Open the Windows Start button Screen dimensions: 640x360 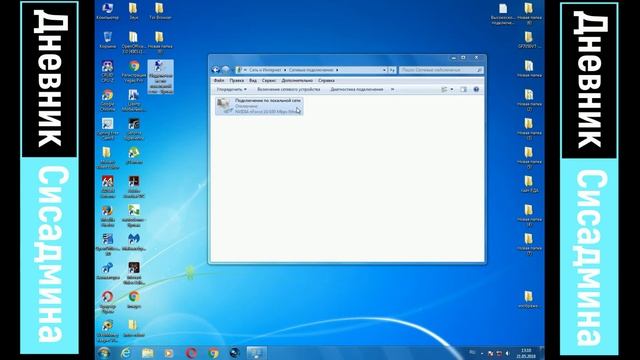point(104,353)
